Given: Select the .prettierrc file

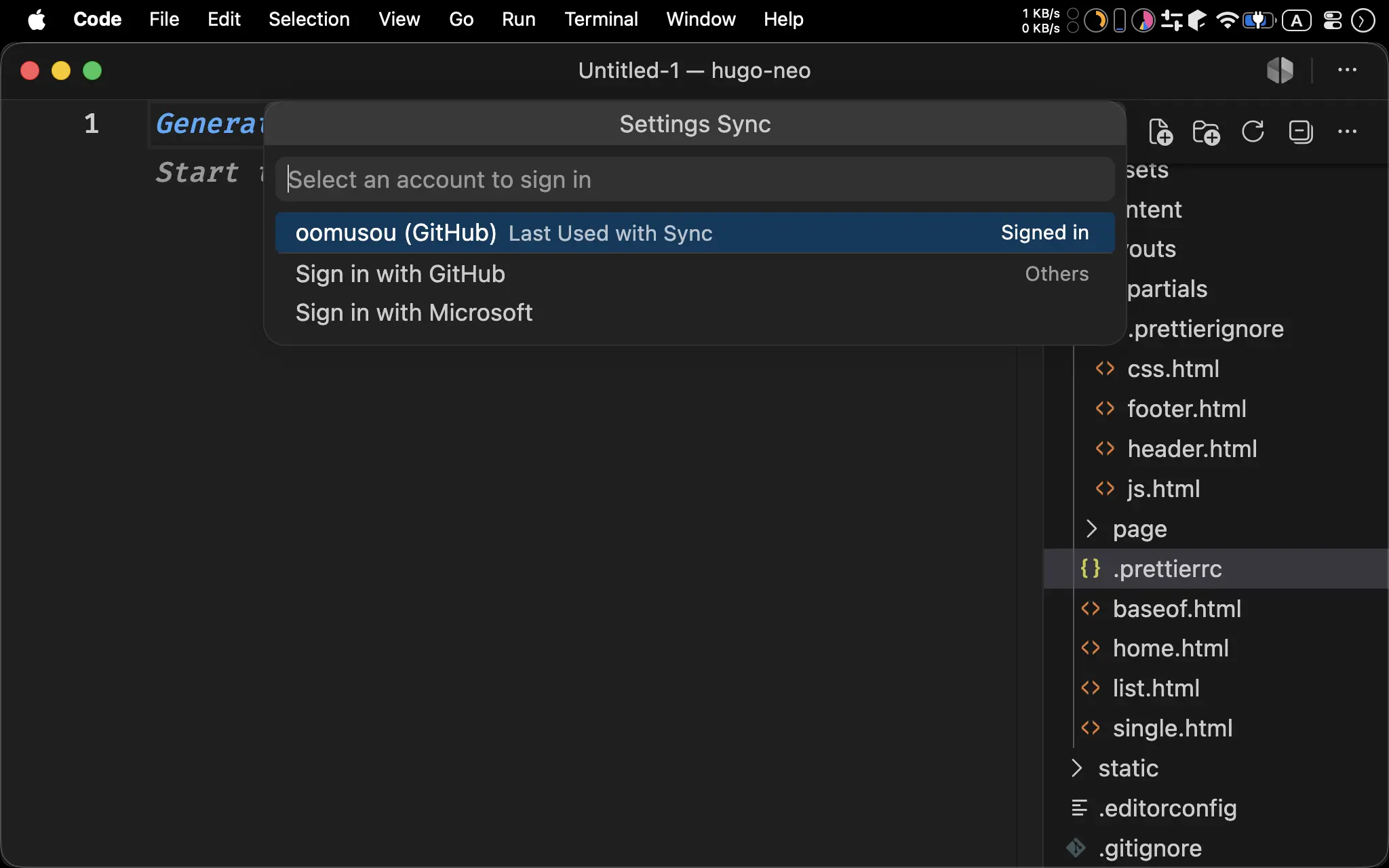Looking at the screenshot, I should click(1215, 568).
